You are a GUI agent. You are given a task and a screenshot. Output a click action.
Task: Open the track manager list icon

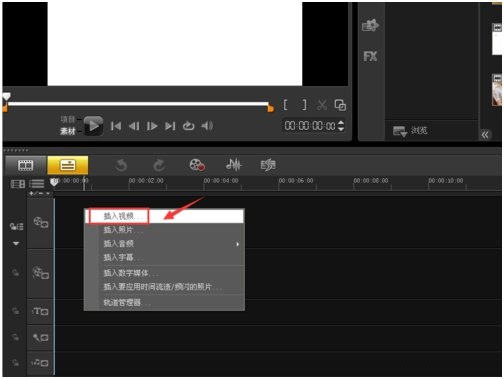[x=37, y=184]
